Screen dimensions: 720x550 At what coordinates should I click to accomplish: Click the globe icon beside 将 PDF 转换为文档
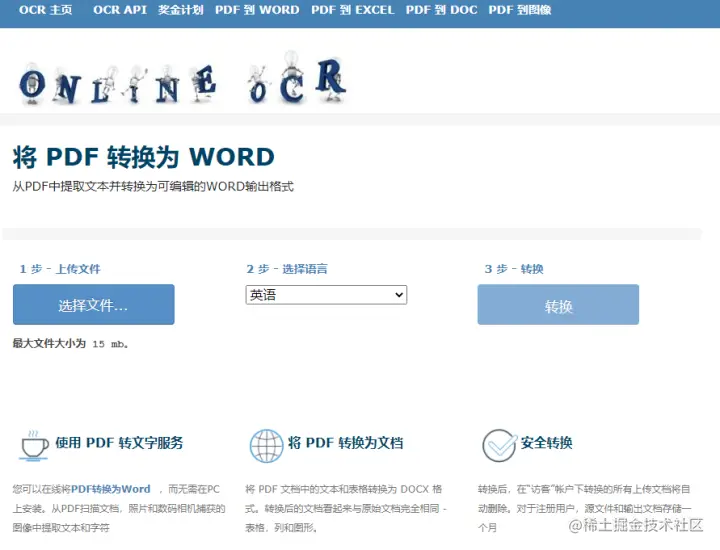pyautogui.click(x=266, y=446)
